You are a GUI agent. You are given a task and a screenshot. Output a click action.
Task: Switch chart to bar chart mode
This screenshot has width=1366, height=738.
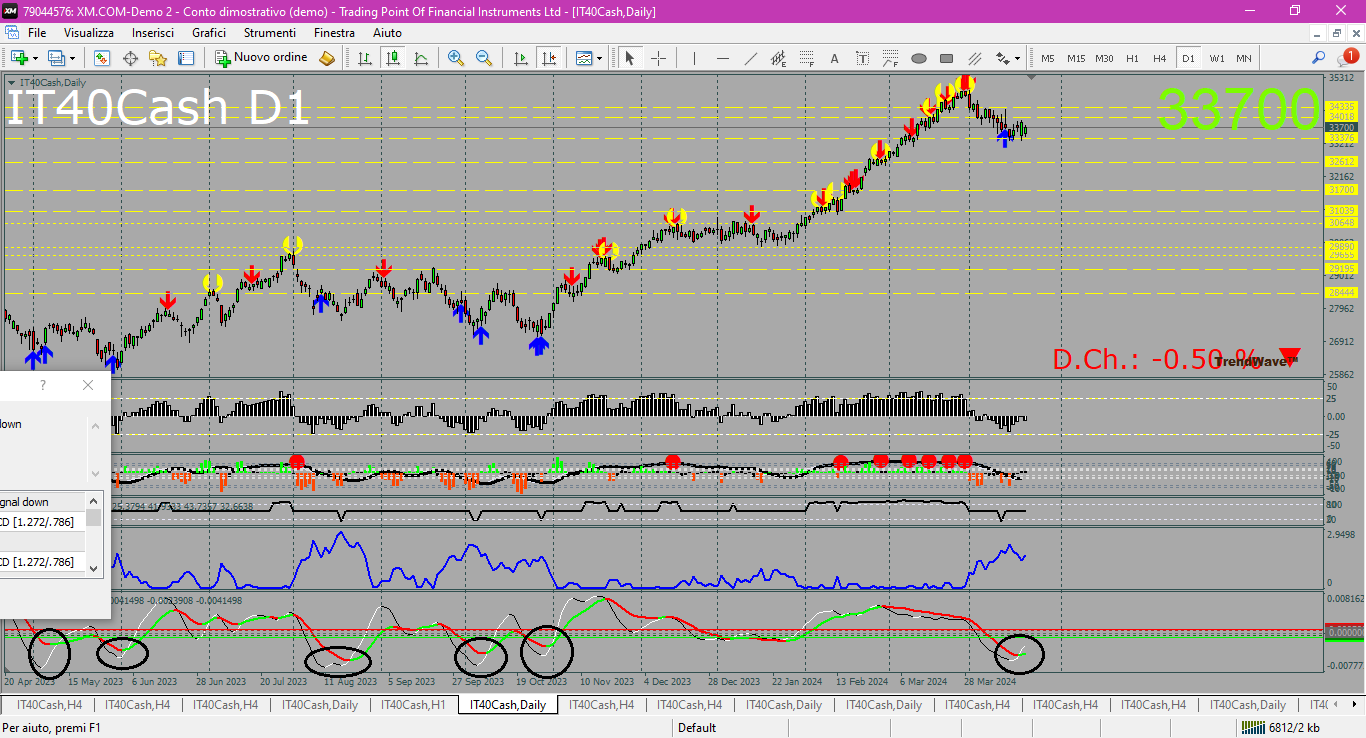[365, 58]
